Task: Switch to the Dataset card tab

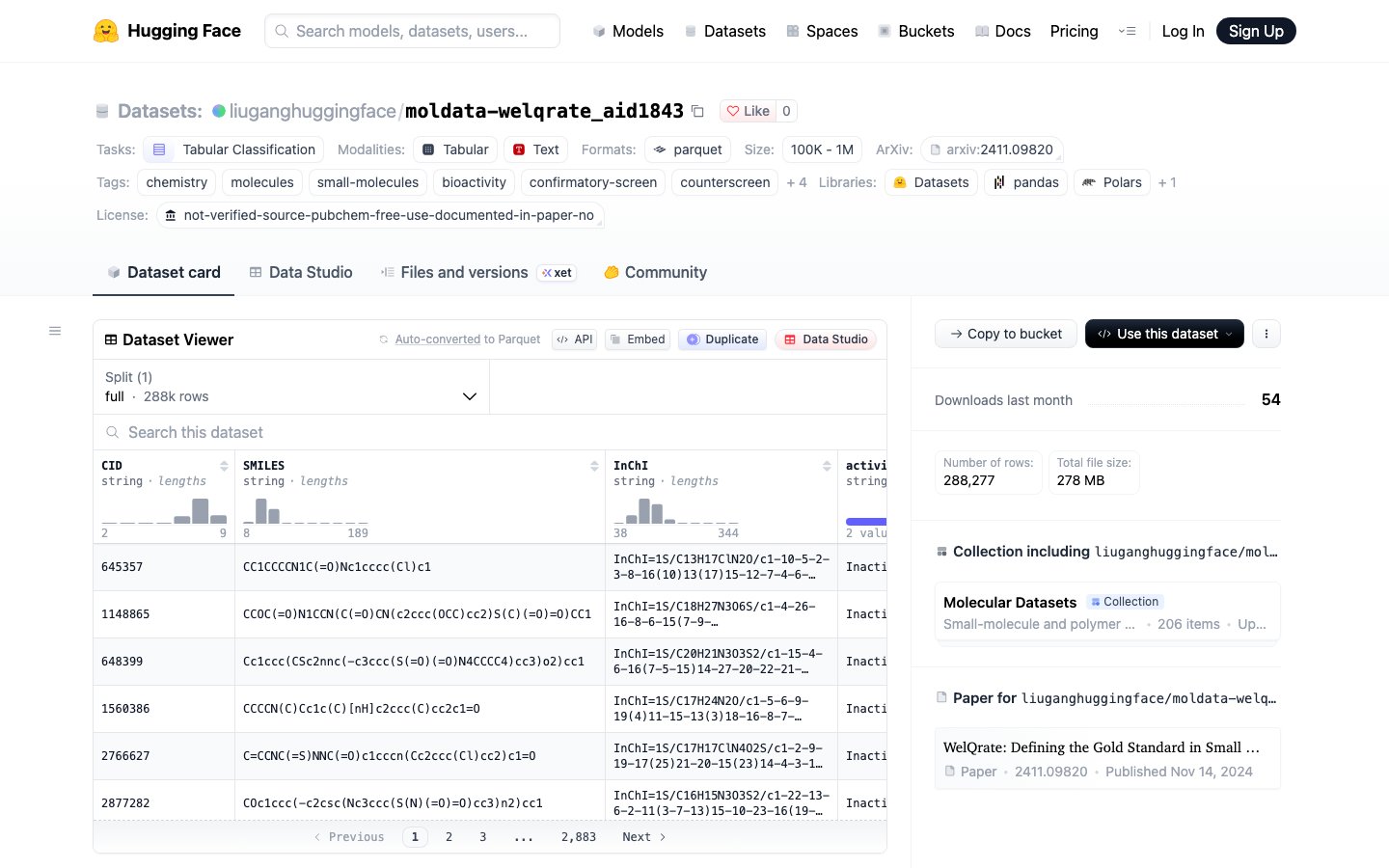Action: tap(164, 273)
